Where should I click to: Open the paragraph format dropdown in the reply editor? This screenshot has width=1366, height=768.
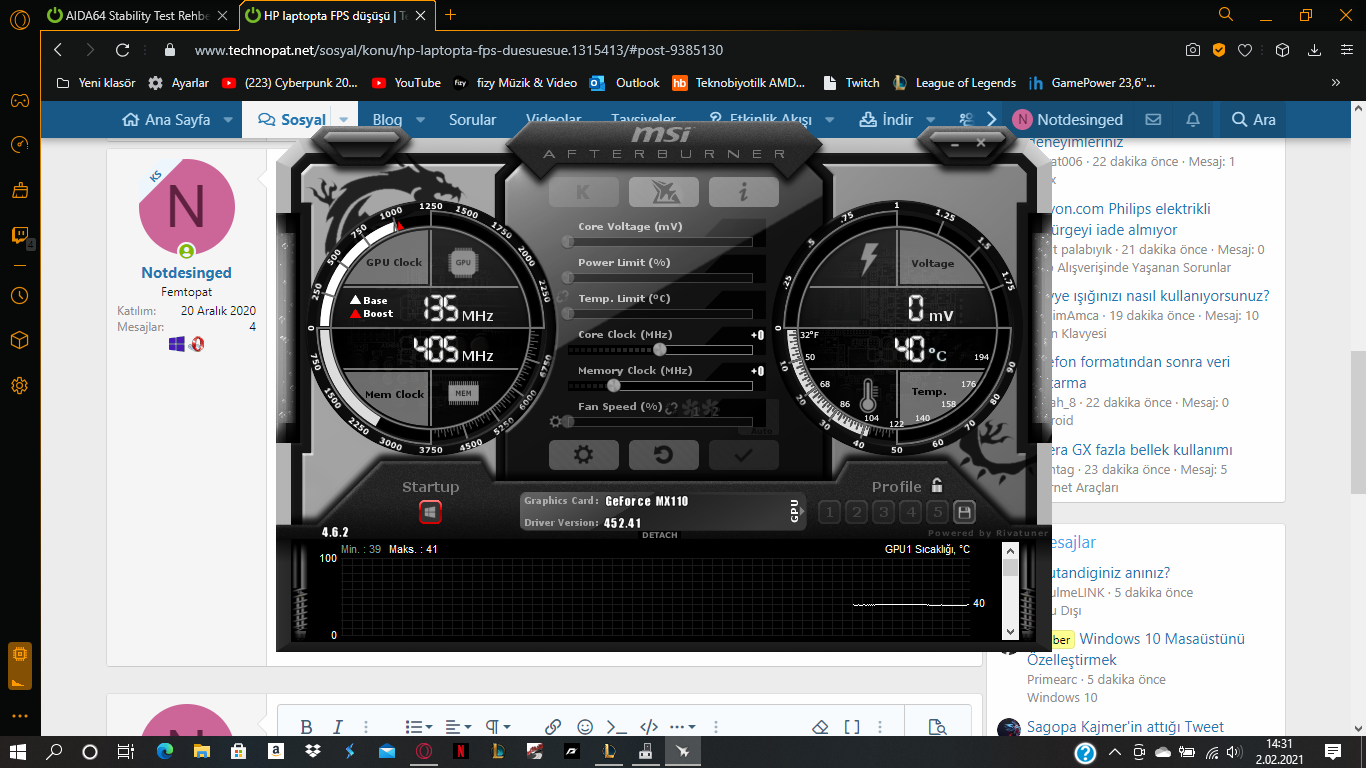[500, 727]
